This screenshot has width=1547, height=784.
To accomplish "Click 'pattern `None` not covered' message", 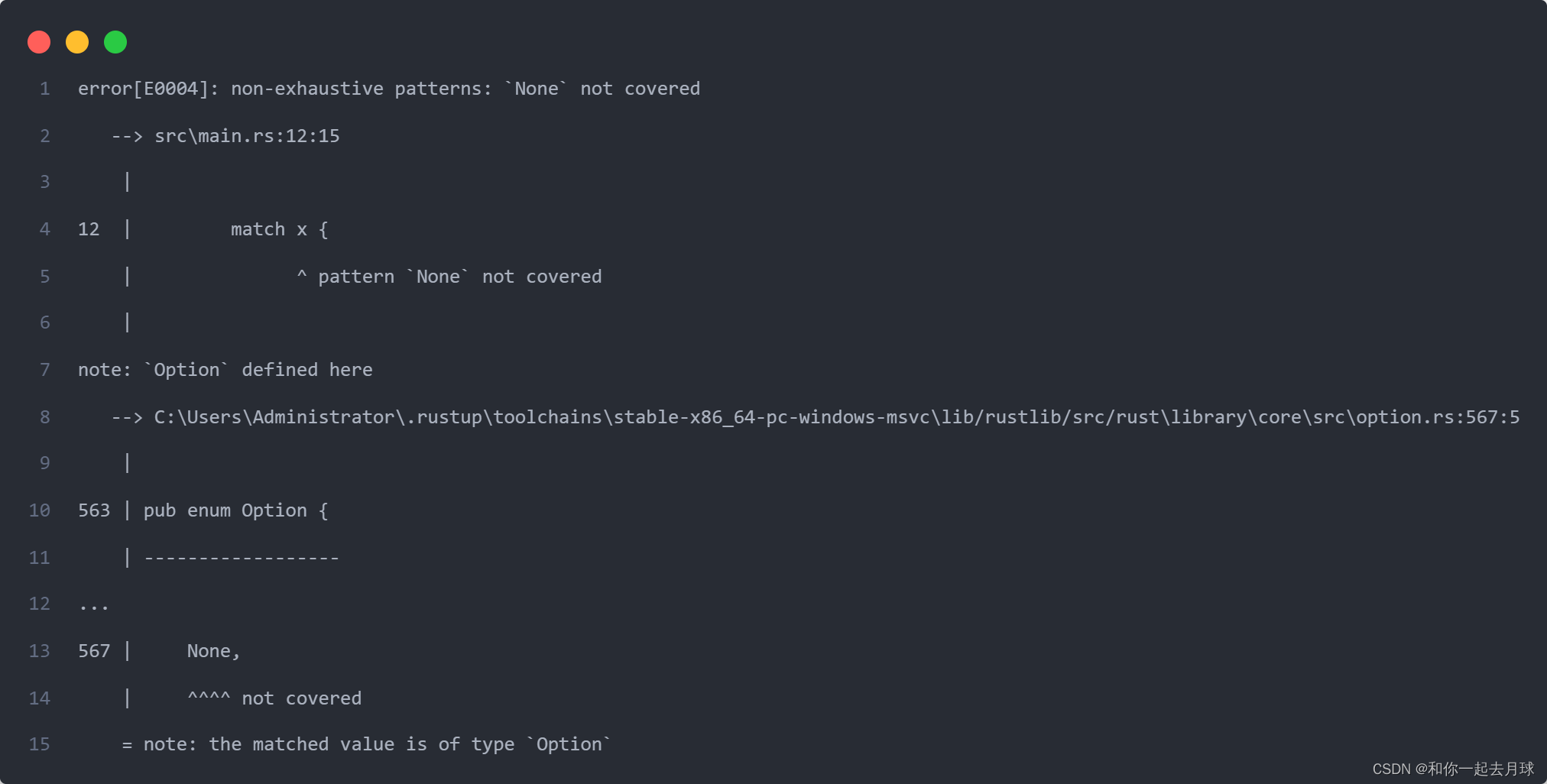I will tap(460, 277).
